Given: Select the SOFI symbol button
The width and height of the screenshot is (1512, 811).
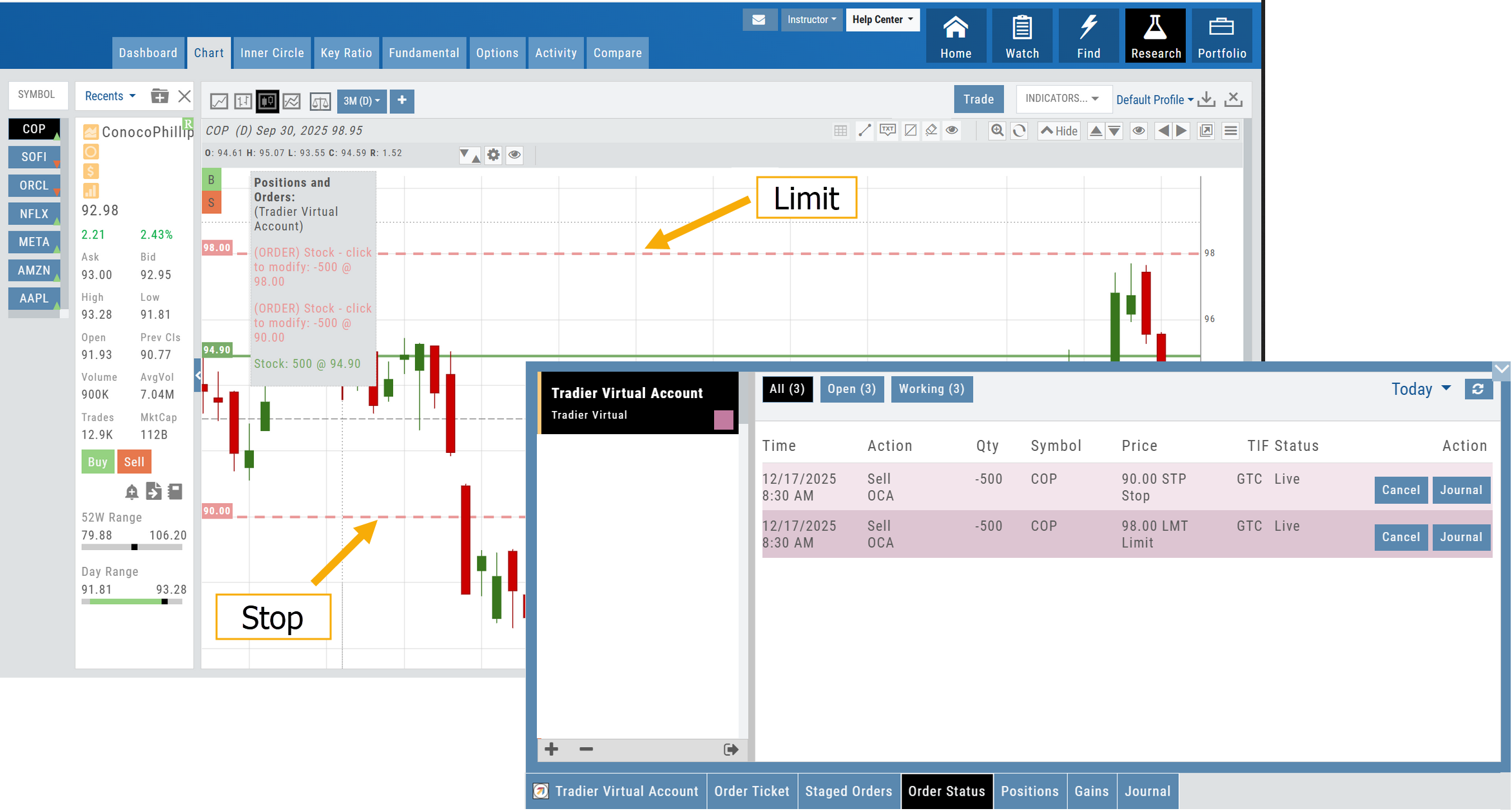Looking at the screenshot, I should point(34,157).
